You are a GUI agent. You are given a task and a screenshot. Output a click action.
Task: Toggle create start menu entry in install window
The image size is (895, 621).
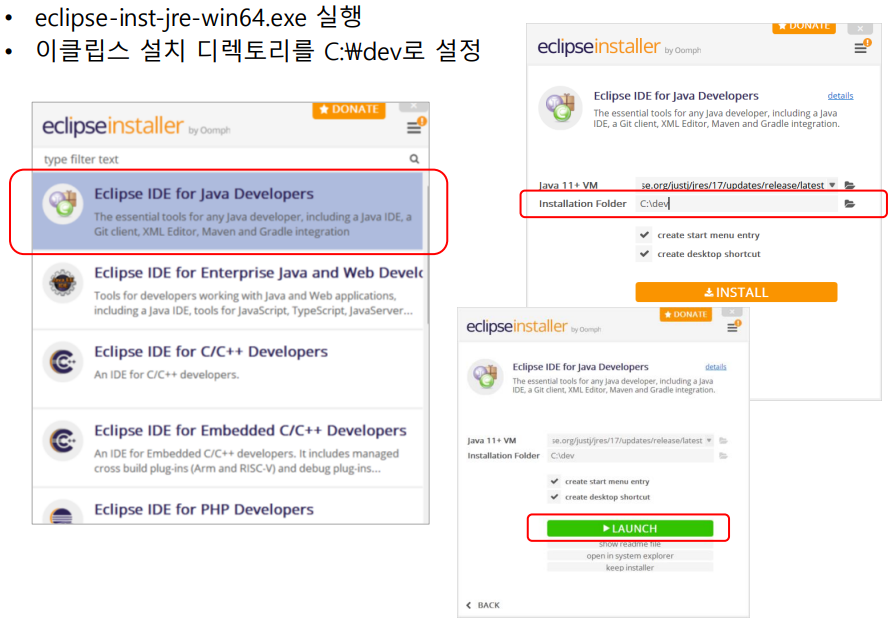[x=644, y=235]
